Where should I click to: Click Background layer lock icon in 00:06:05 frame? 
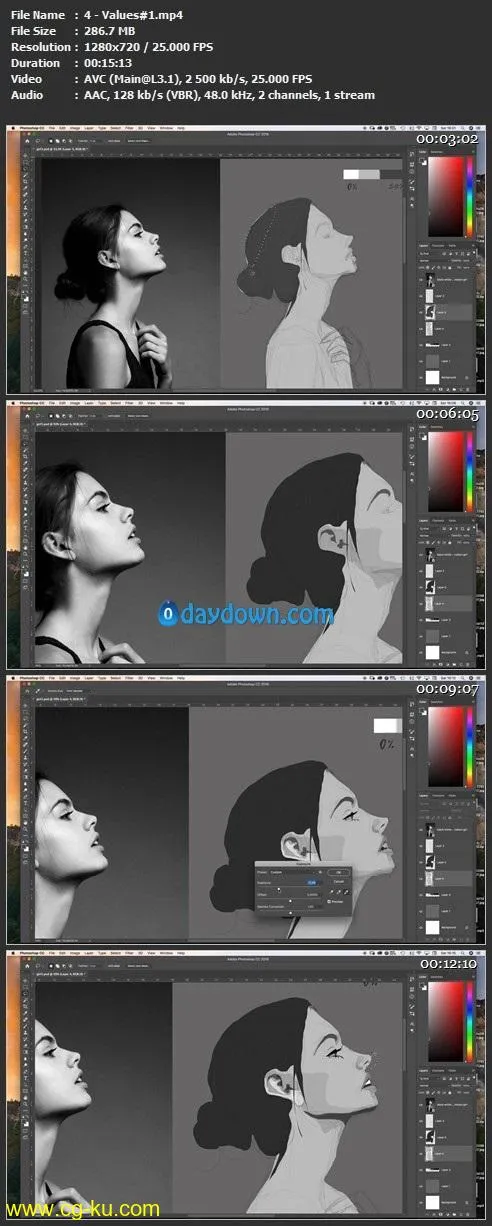(467, 653)
